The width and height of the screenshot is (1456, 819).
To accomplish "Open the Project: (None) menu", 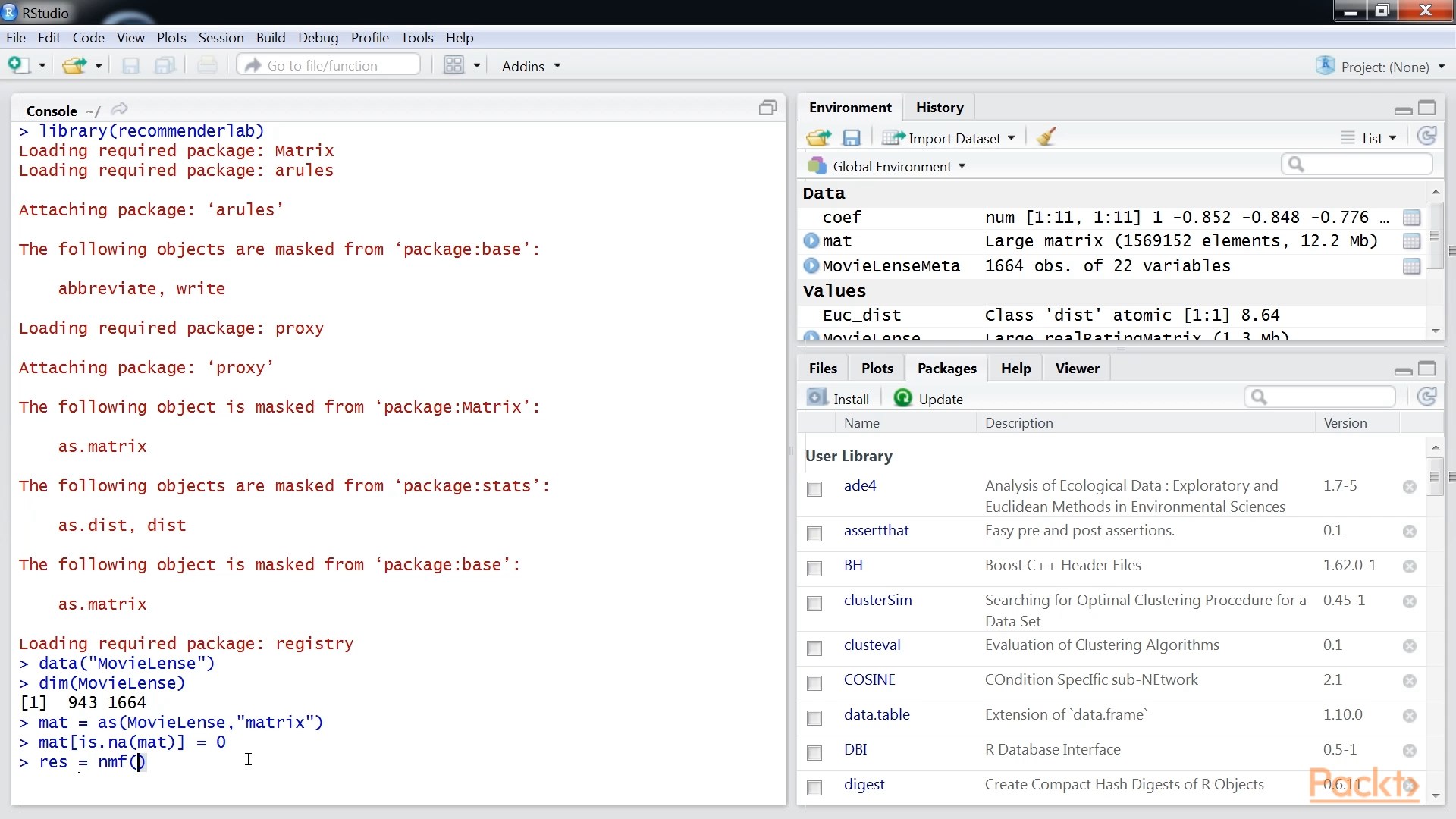I will click(1380, 67).
